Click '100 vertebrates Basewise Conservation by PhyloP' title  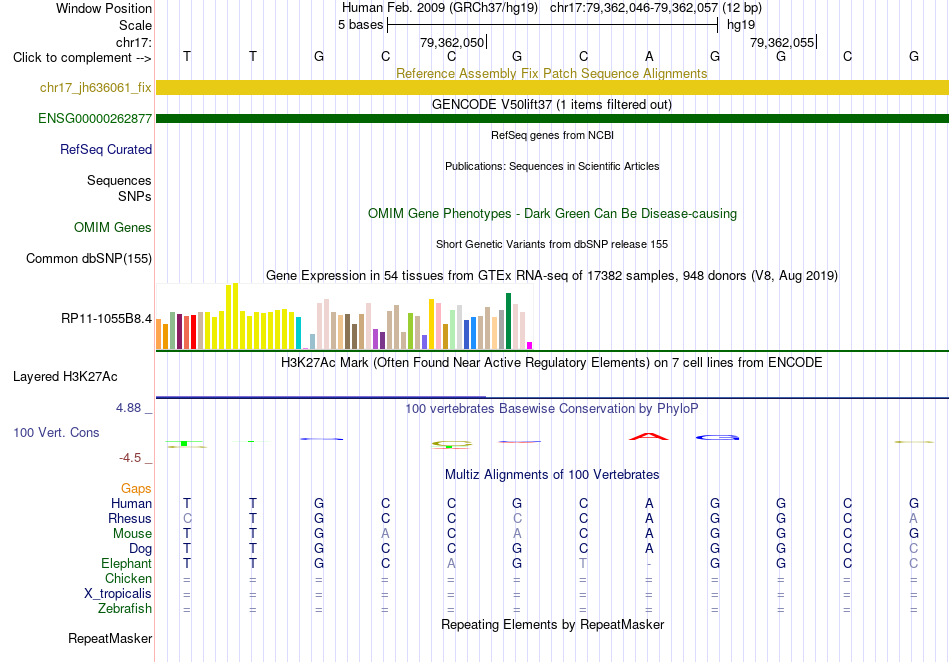(552, 409)
